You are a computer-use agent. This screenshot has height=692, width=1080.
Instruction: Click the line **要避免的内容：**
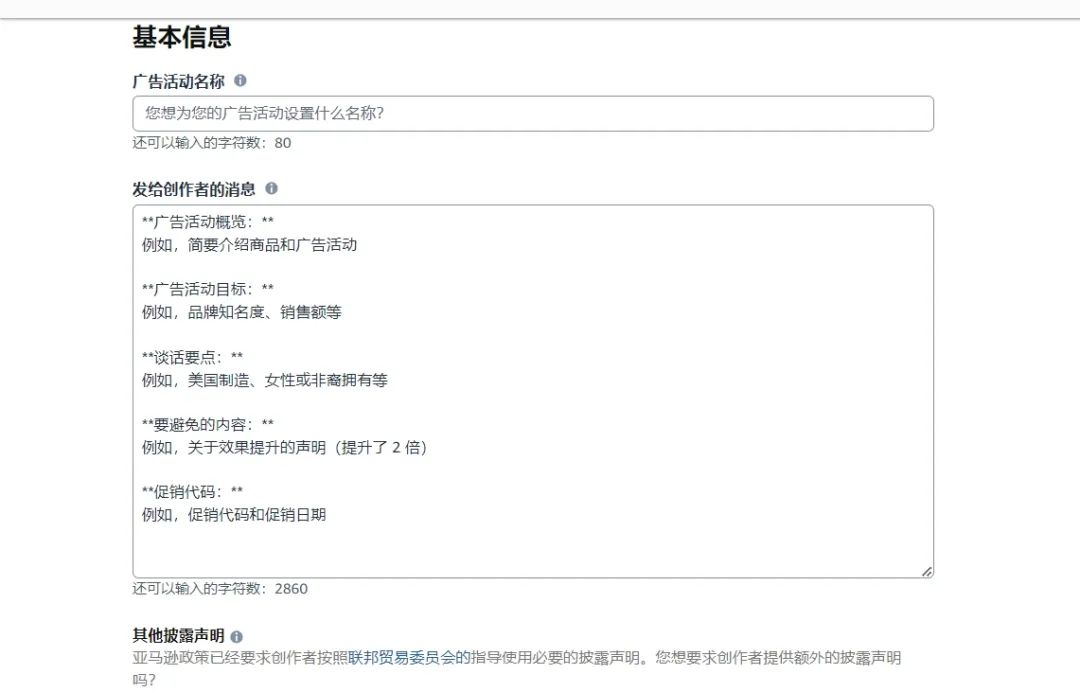pos(208,424)
